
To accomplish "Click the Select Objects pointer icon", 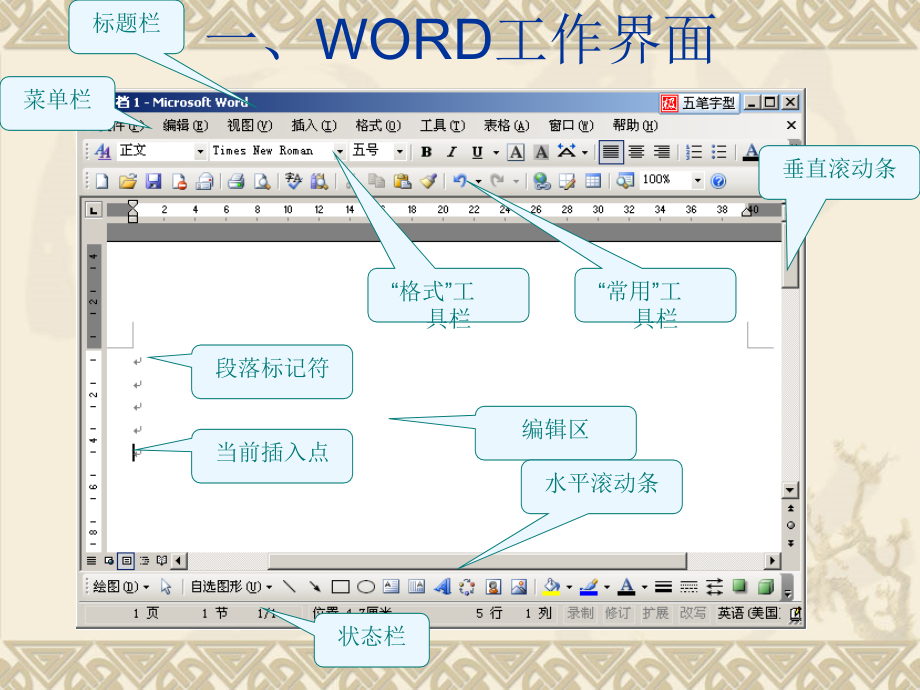I will 167,586.
